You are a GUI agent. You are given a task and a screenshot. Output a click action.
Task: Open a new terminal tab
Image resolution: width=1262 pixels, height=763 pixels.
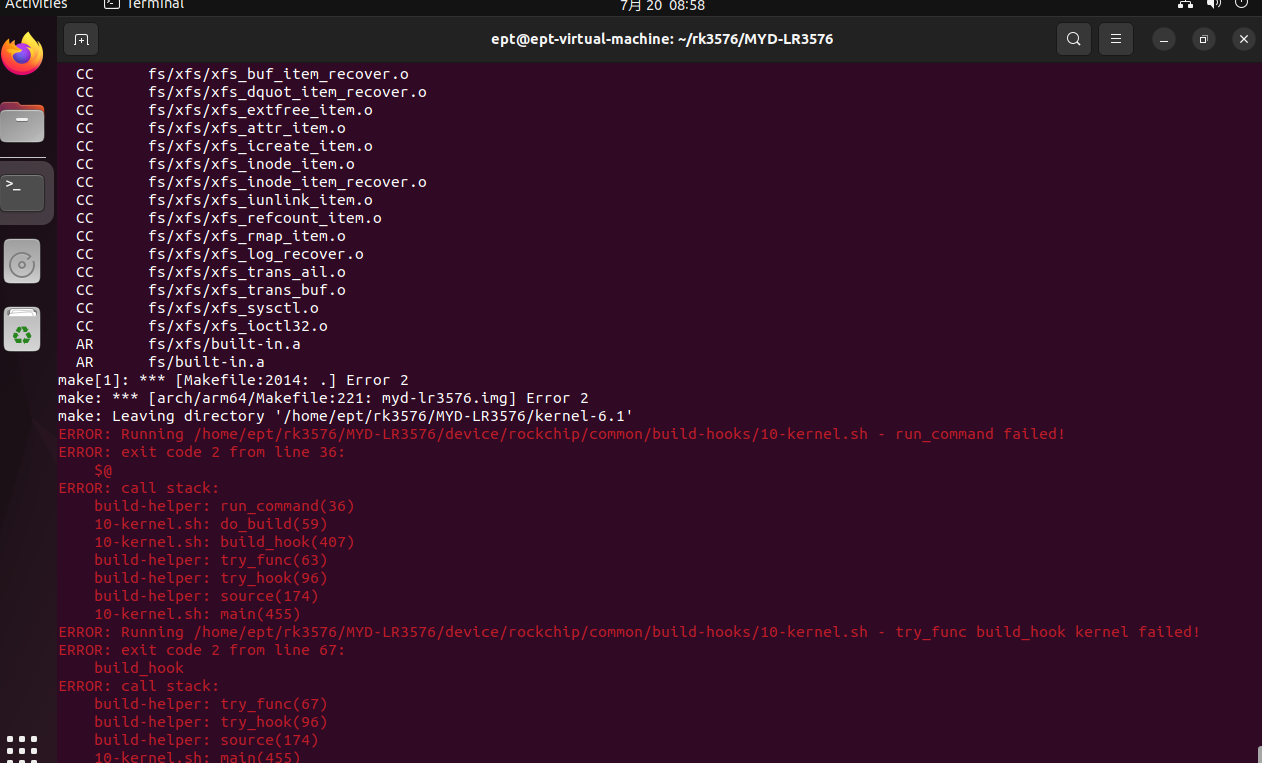point(81,39)
